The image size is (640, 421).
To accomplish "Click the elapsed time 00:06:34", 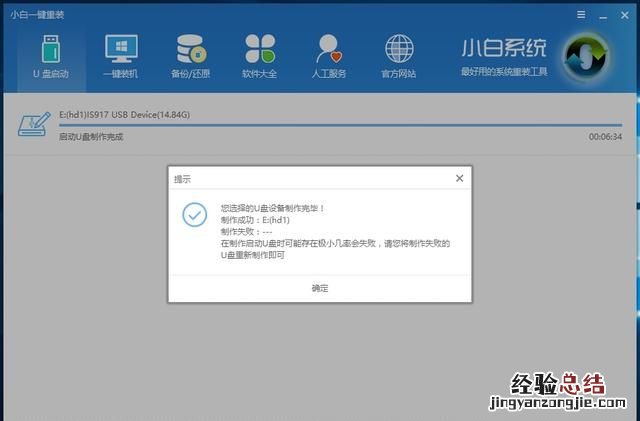I will (605, 137).
